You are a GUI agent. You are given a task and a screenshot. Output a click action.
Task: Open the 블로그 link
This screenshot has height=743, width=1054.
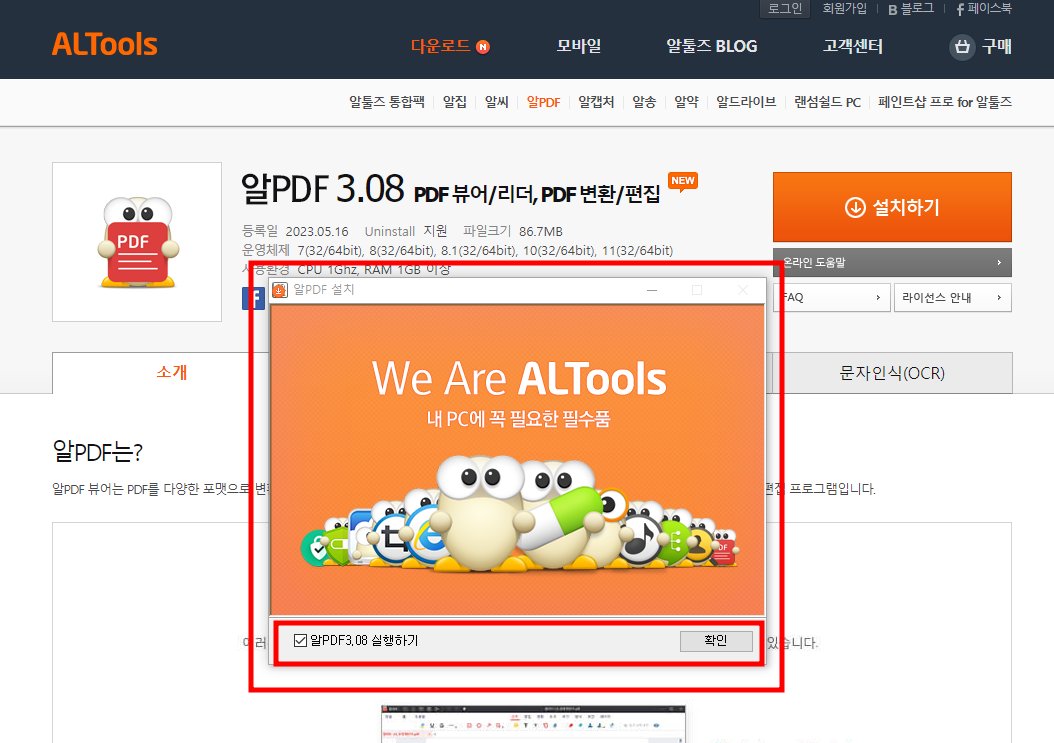(911, 9)
